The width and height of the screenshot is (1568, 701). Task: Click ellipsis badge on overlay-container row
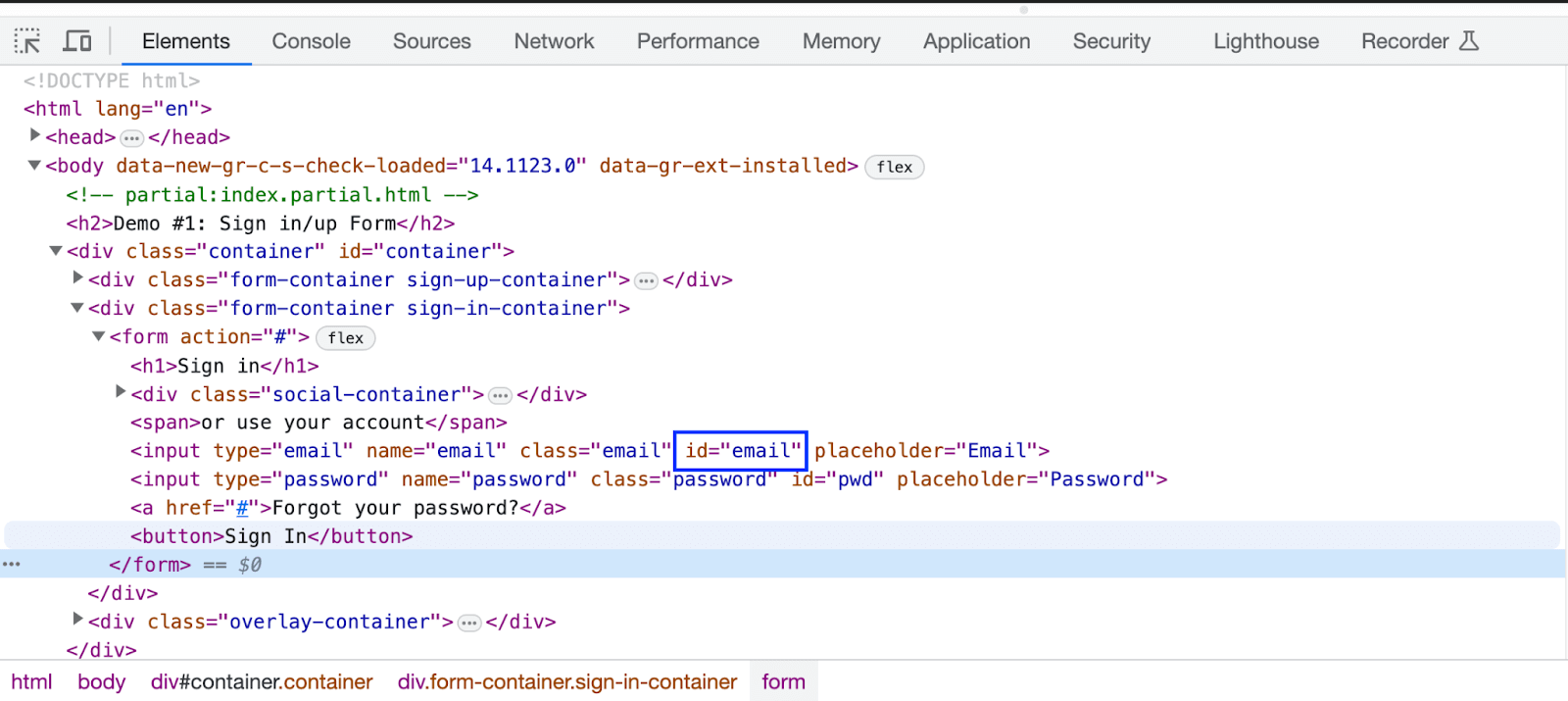[x=470, y=624]
